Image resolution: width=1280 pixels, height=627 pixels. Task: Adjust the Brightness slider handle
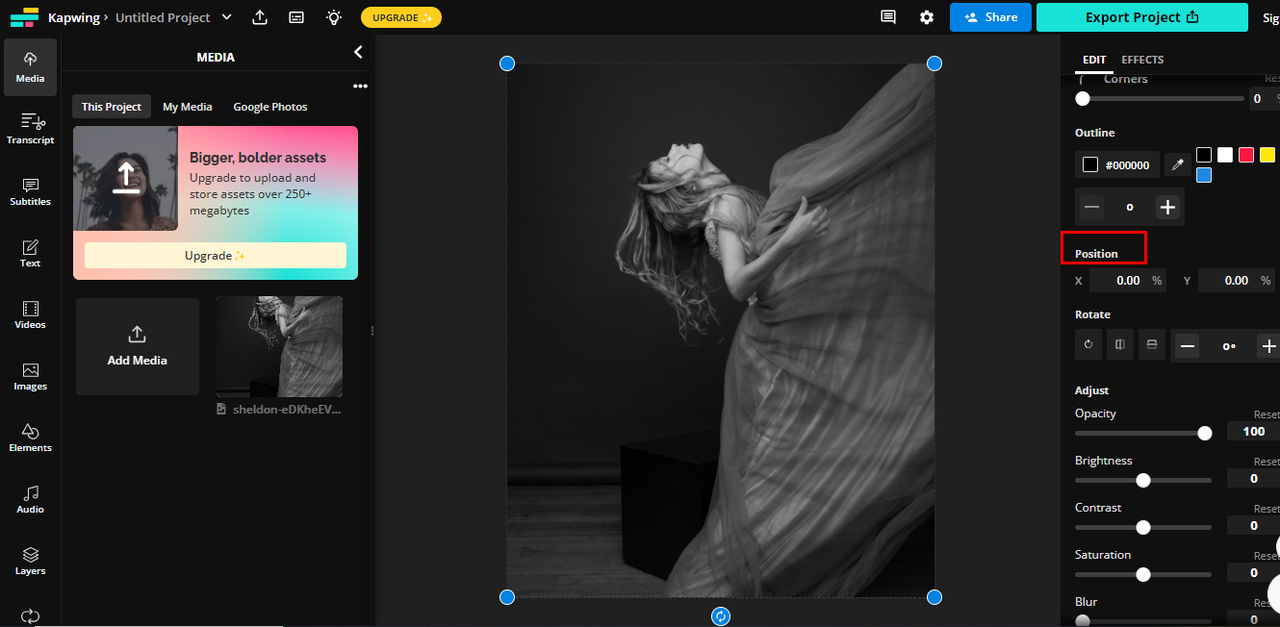(x=1143, y=480)
